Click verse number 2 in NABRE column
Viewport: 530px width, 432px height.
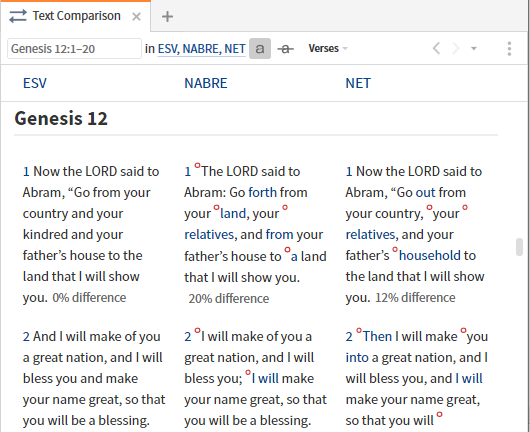(188, 337)
